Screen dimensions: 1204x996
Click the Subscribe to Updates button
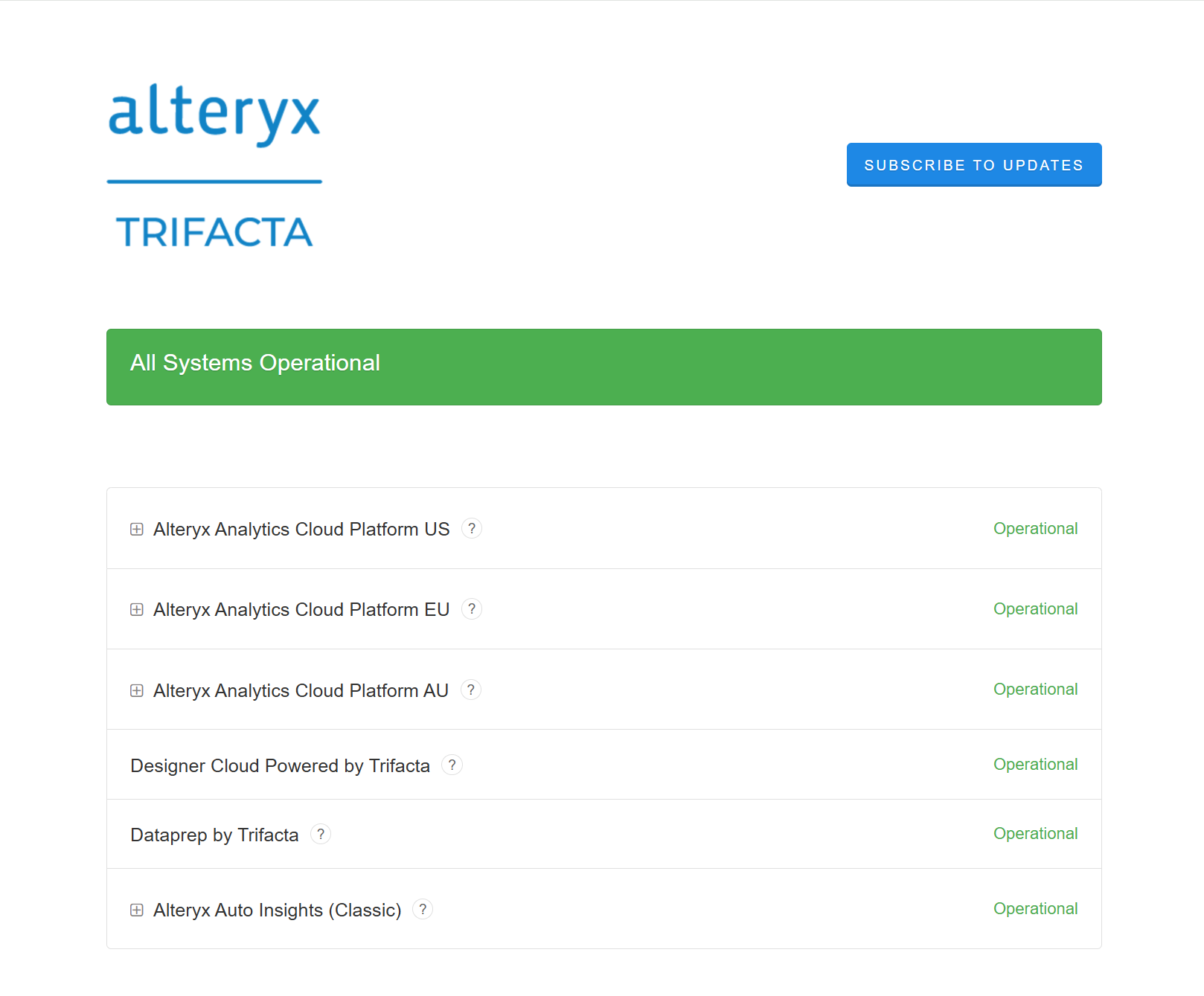coord(973,164)
